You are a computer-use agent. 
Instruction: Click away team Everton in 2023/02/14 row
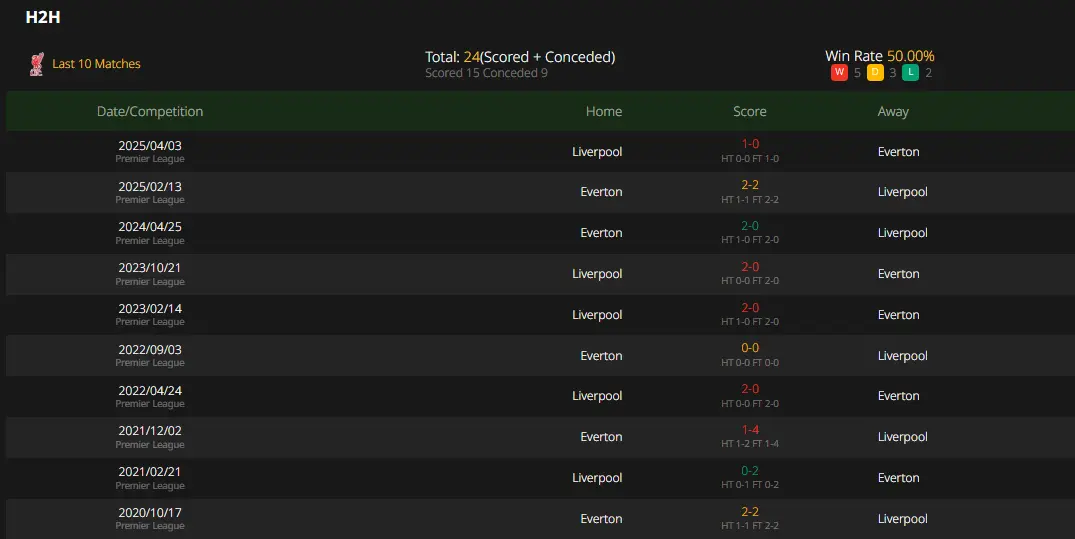pos(898,315)
